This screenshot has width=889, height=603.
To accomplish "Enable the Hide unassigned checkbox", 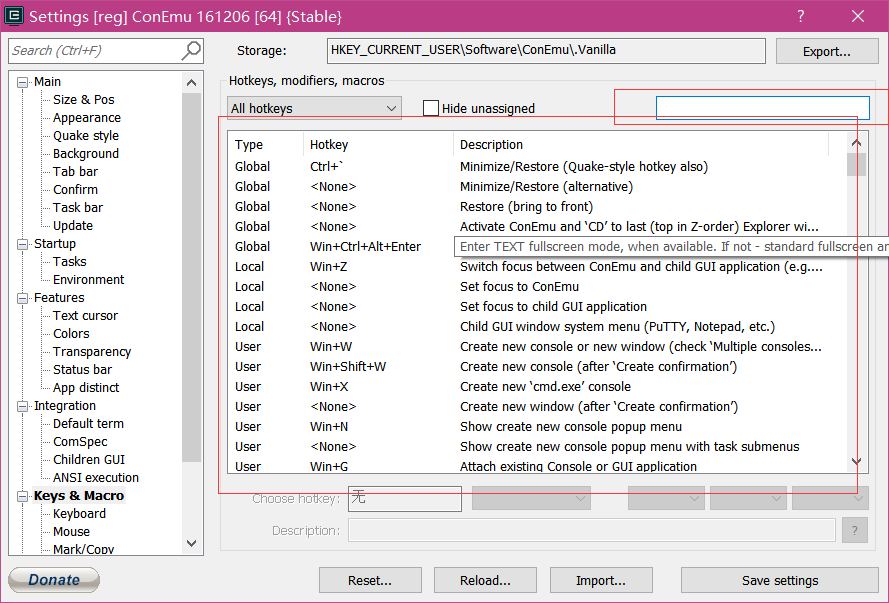I will [431, 108].
